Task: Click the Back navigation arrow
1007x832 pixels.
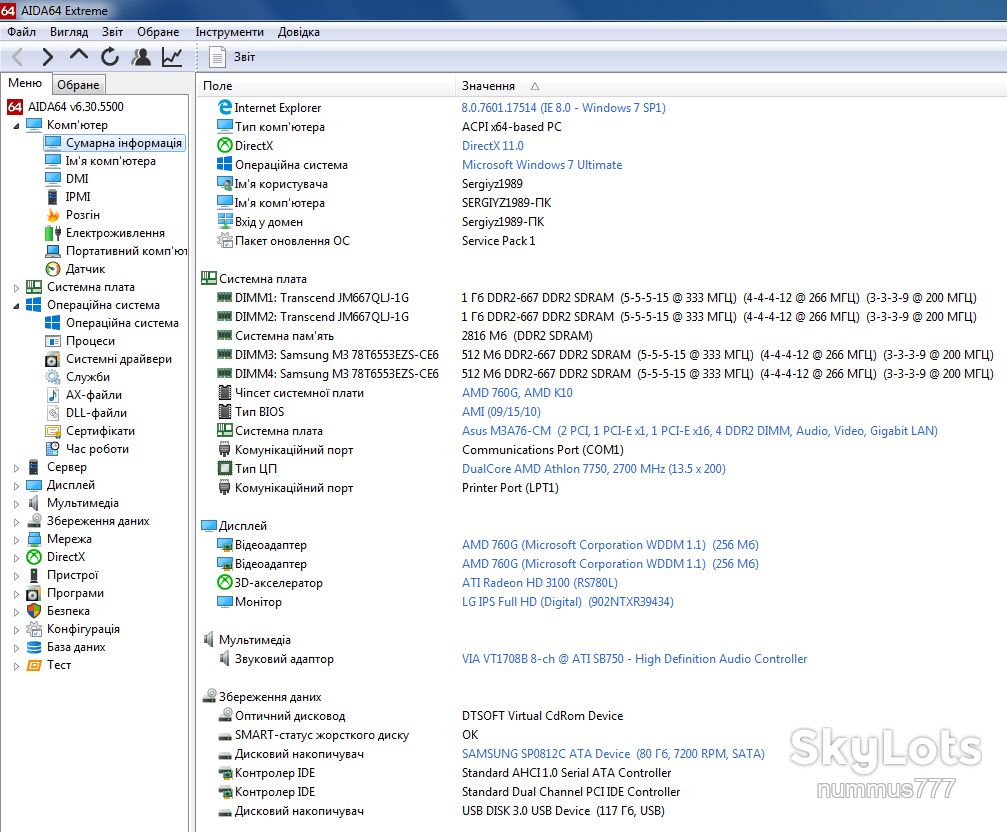Action: coord(18,57)
